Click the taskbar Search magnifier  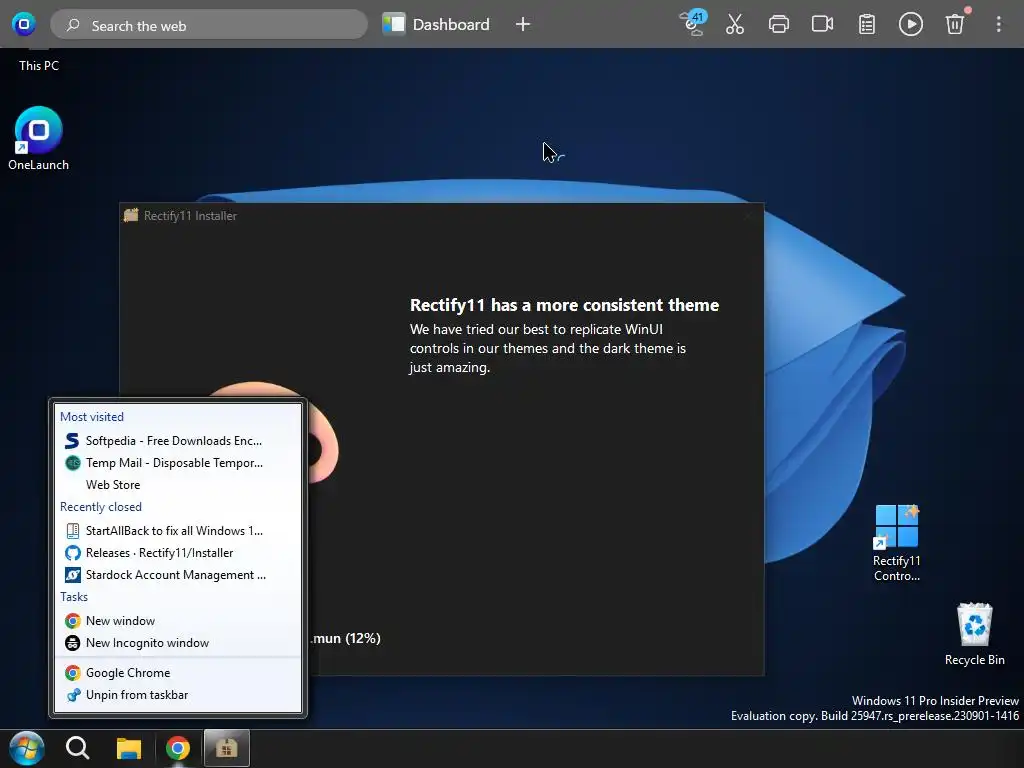click(78, 748)
